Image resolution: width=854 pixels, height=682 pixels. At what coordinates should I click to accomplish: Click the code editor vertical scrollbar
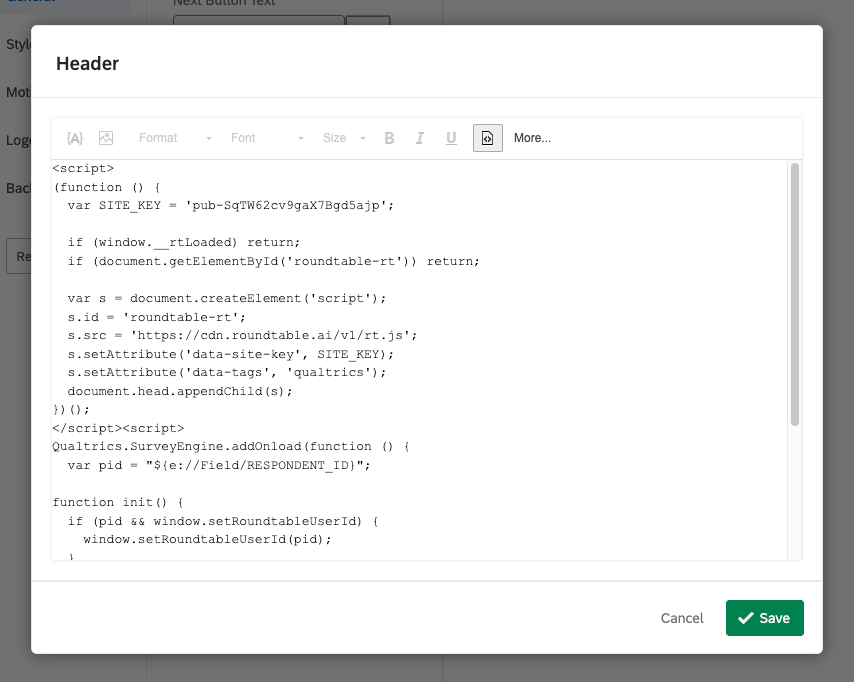pos(795,294)
